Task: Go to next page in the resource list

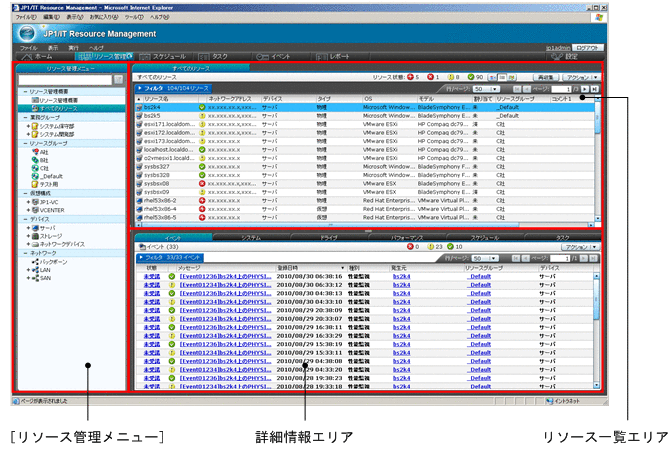Action: click(x=585, y=88)
